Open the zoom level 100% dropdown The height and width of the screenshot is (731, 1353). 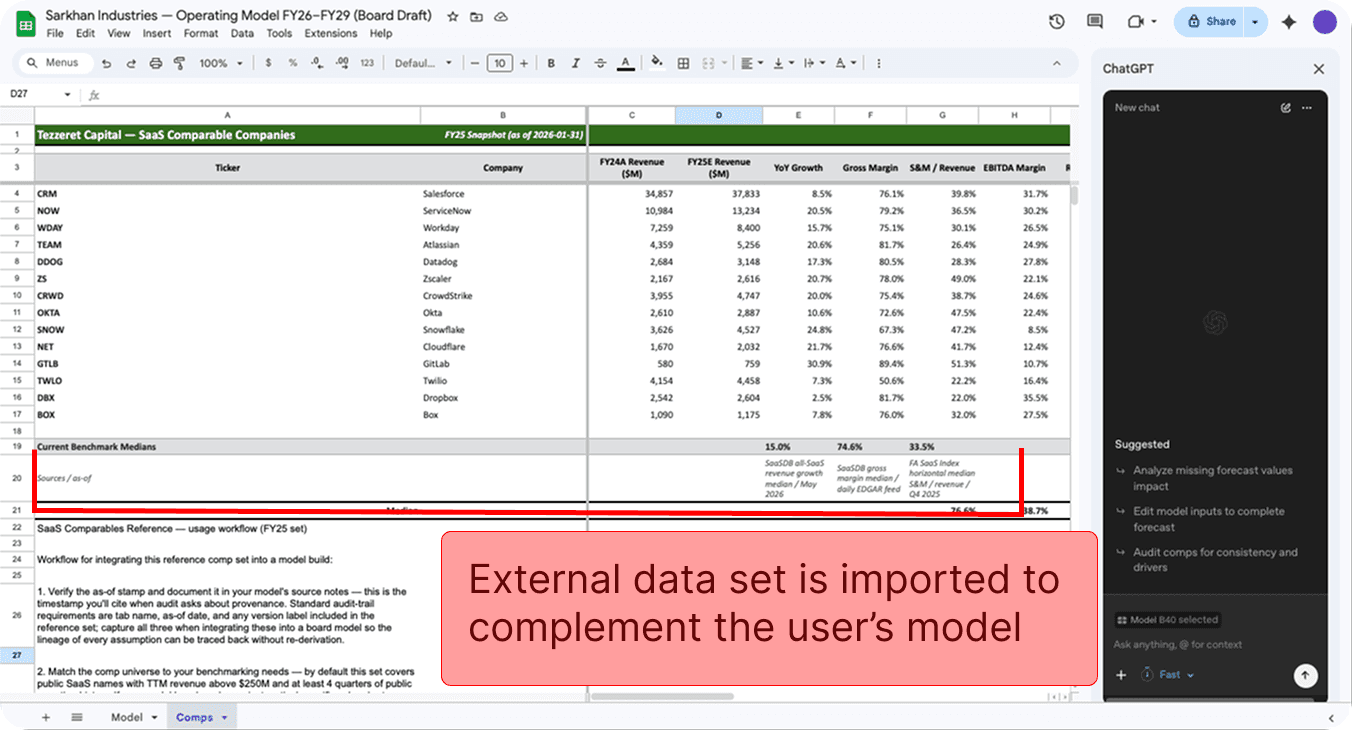click(221, 63)
